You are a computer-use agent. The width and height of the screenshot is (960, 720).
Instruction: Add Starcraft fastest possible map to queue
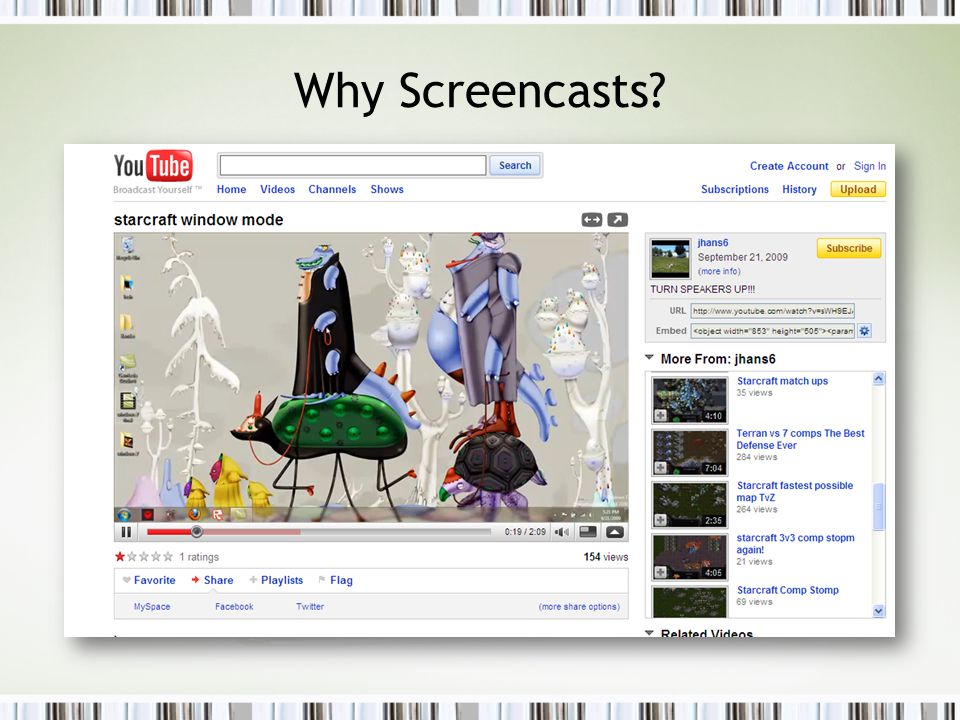click(x=661, y=520)
